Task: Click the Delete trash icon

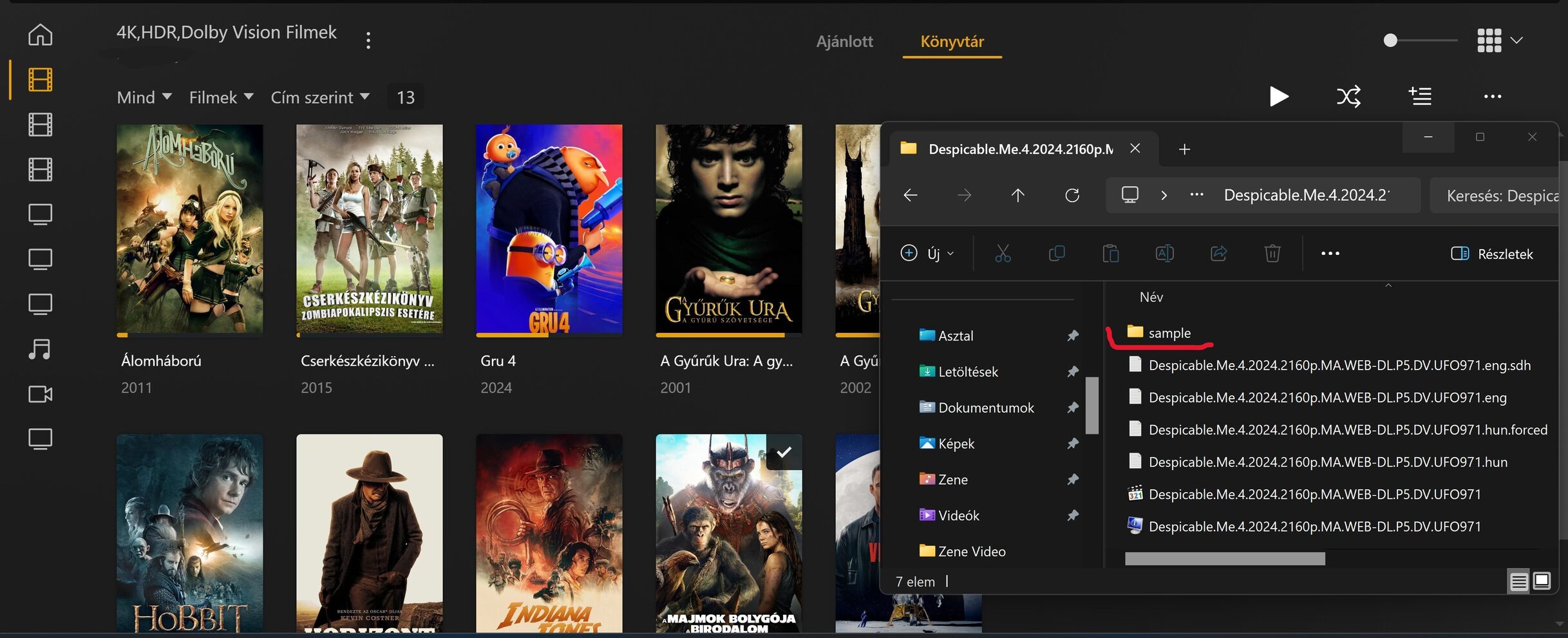Action: 1272,254
